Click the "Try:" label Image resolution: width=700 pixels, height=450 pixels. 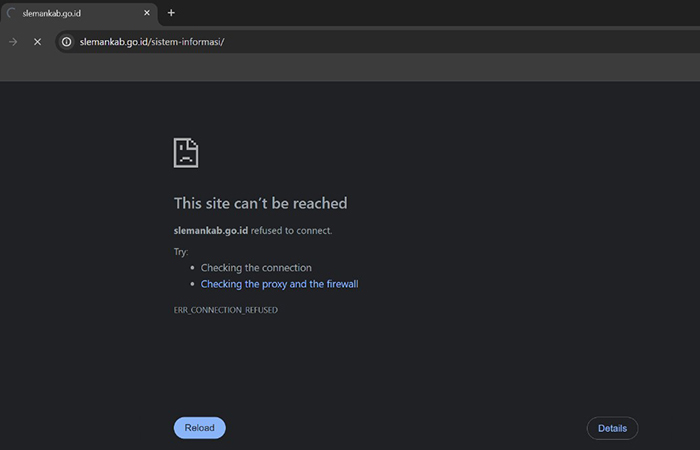coord(181,252)
